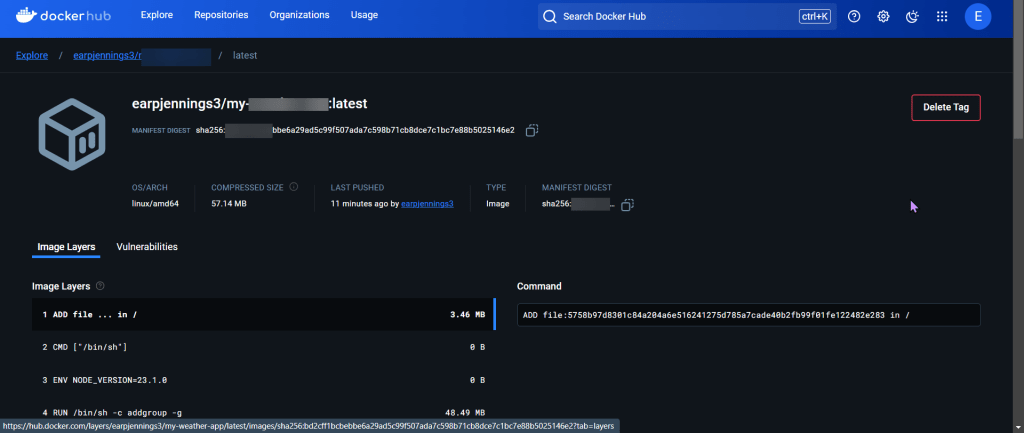The image size is (1024, 433).
Task: Open the settings gear icon
Action: (x=883, y=16)
